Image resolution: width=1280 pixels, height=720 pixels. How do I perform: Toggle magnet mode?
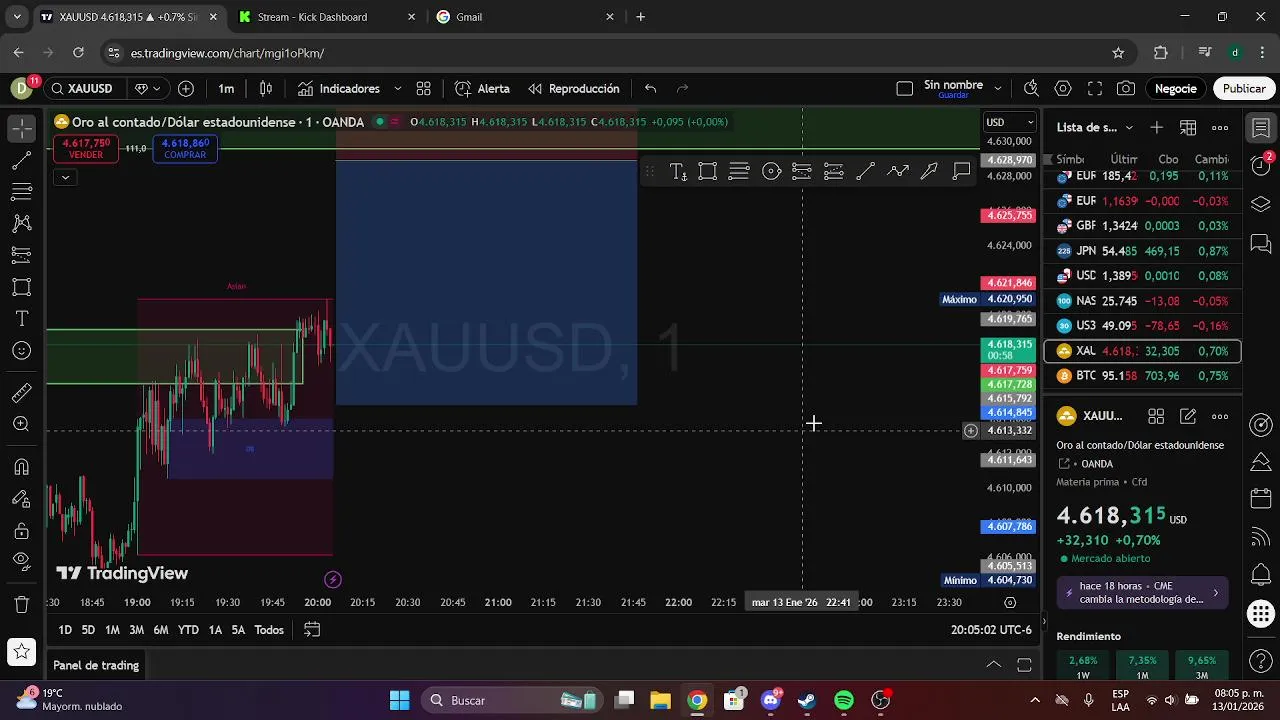21,467
